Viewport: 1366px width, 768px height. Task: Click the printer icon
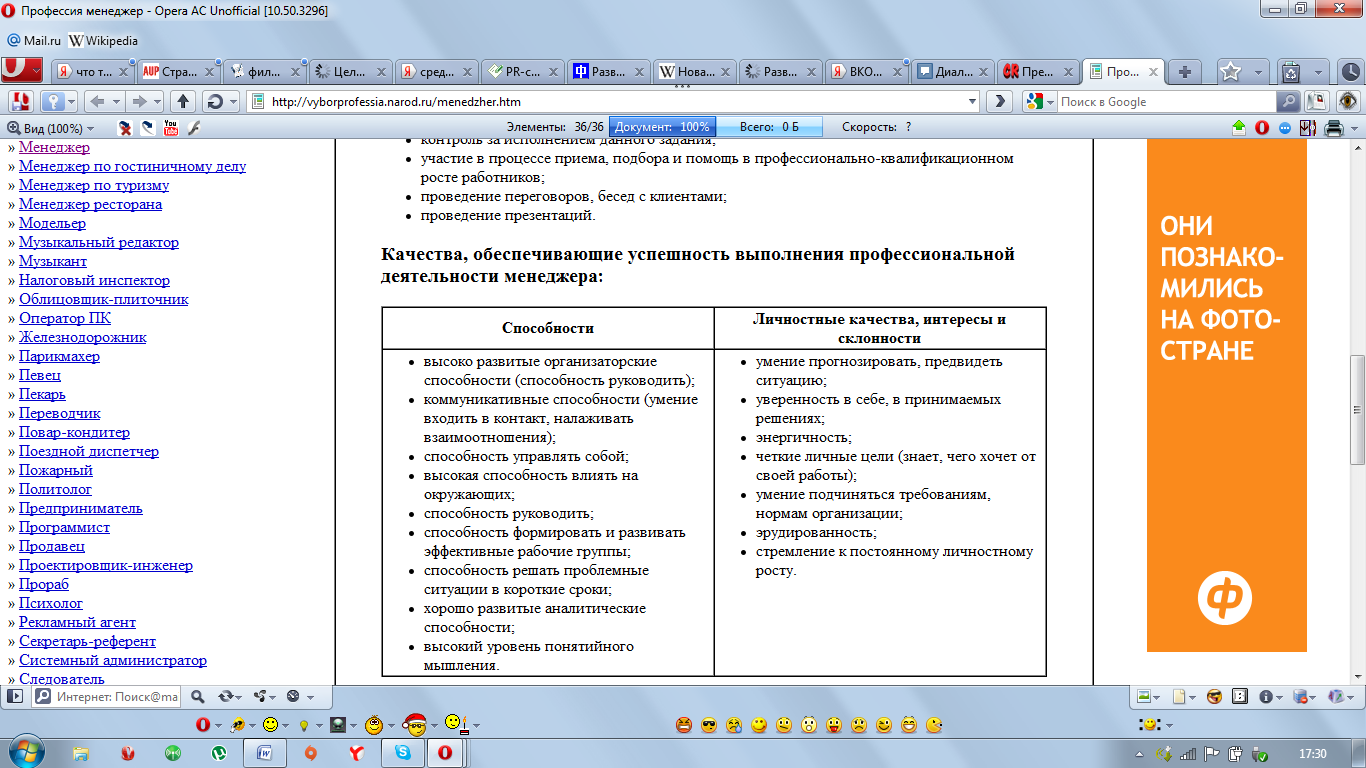(x=1333, y=128)
